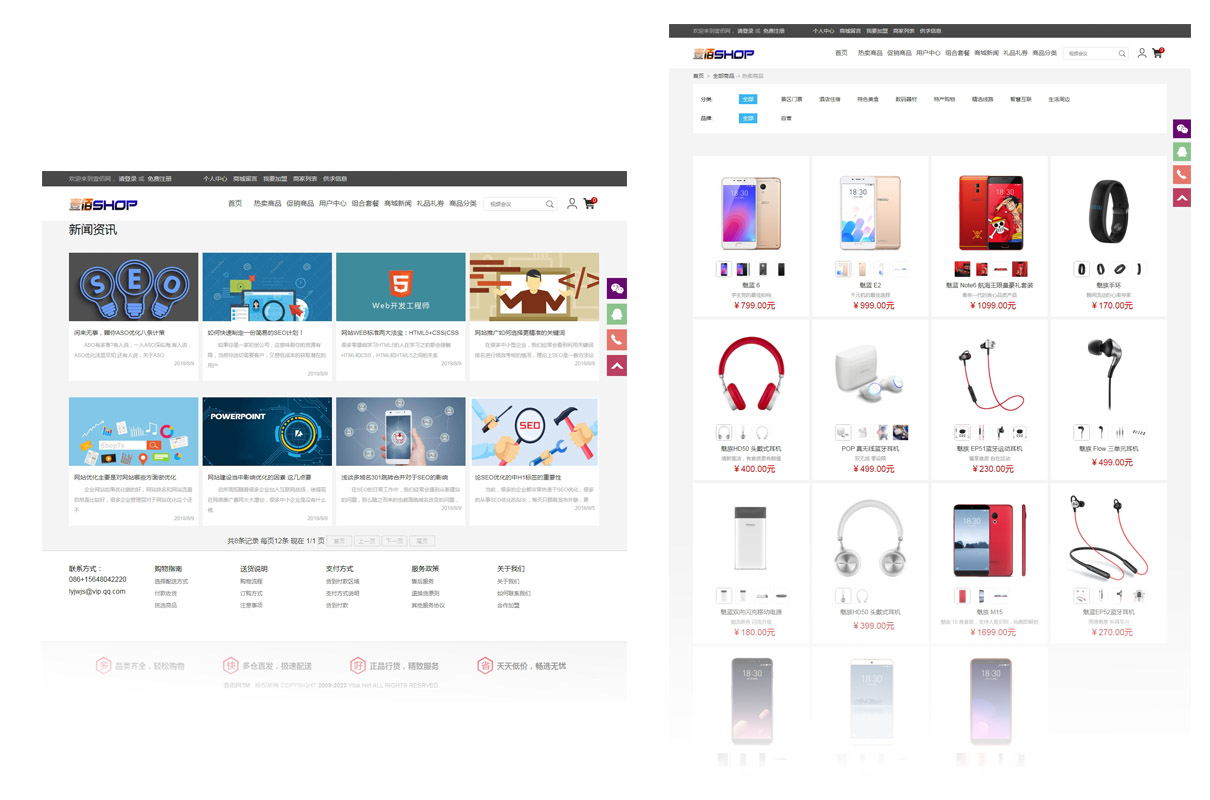Open article 论SEO优化的中H1标签的重要性
1210x800 pixels.
coord(518,477)
